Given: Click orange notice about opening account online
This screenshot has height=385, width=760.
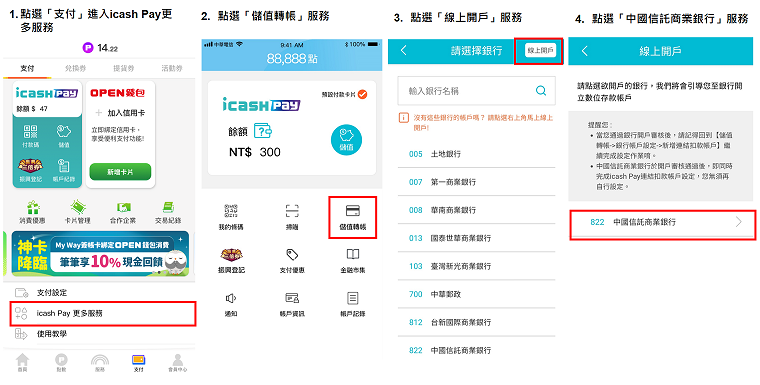Looking at the screenshot, I should tap(476, 123).
